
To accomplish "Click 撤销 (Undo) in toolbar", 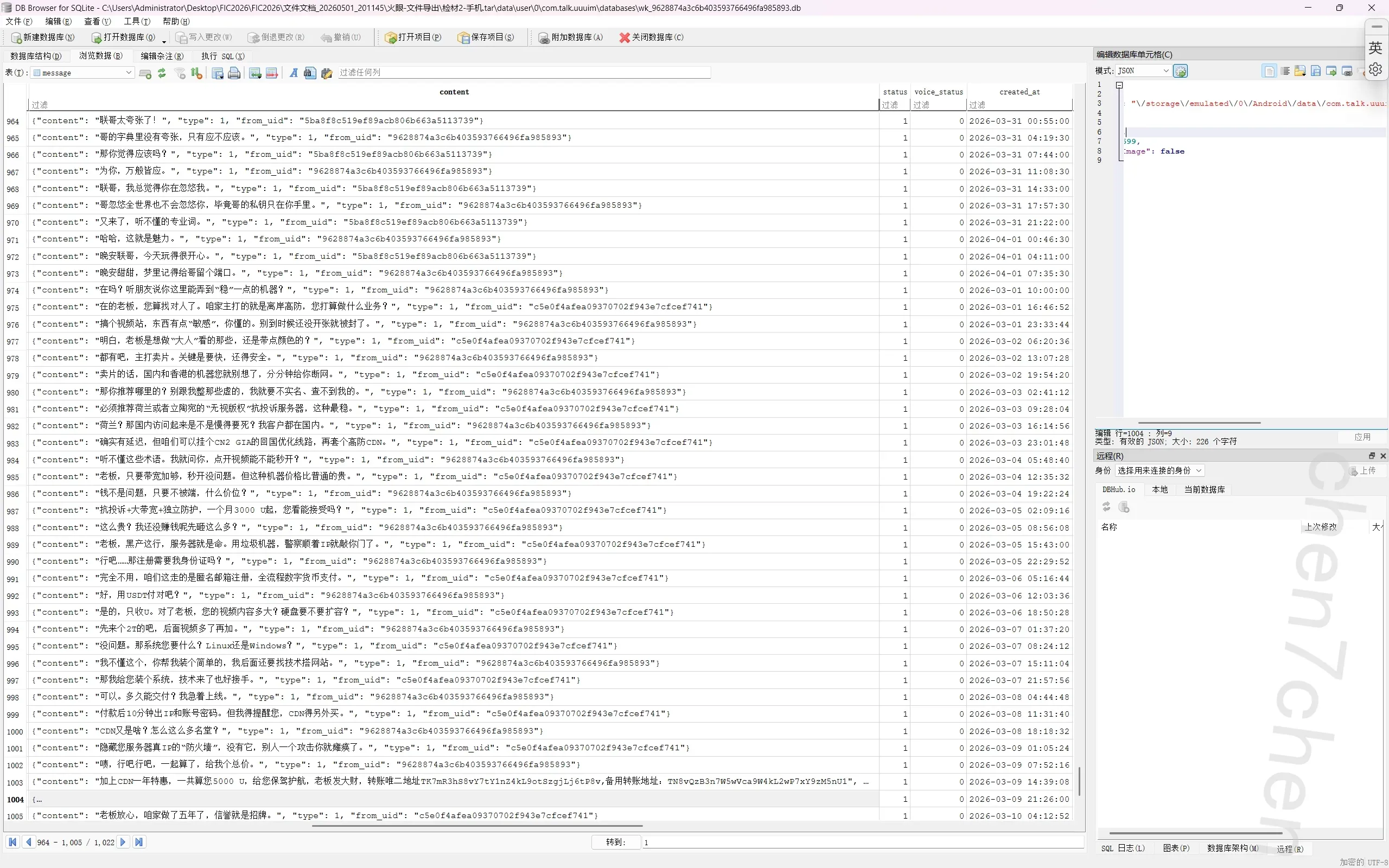I will 341,37.
